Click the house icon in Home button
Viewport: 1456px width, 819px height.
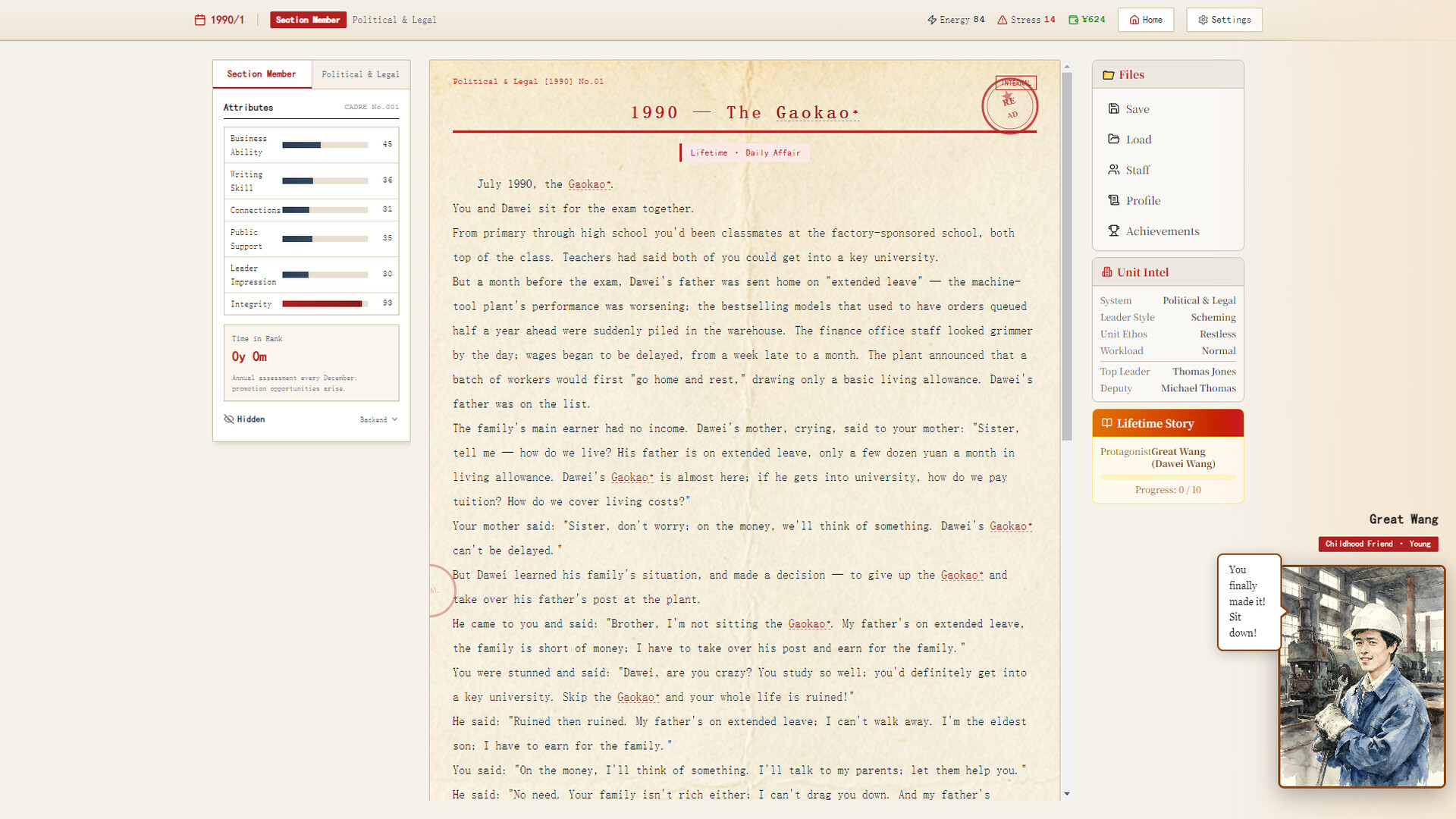[1134, 20]
